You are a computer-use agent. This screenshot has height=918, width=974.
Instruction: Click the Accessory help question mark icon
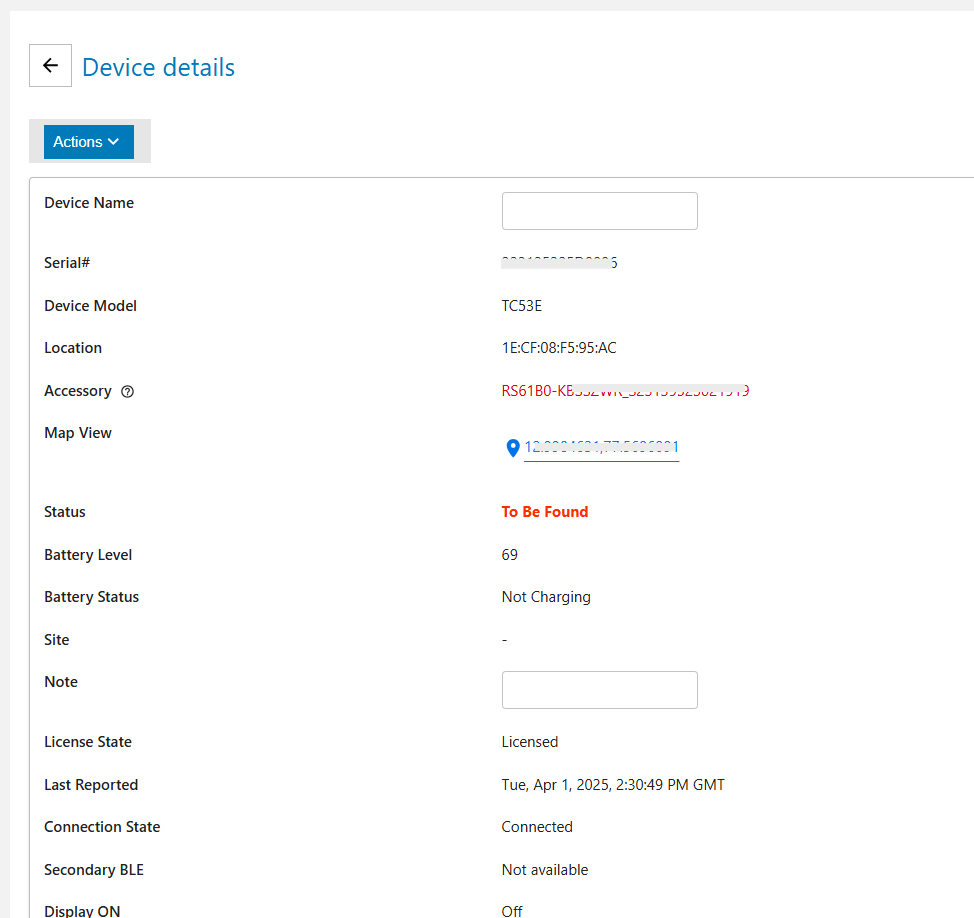[127, 392]
